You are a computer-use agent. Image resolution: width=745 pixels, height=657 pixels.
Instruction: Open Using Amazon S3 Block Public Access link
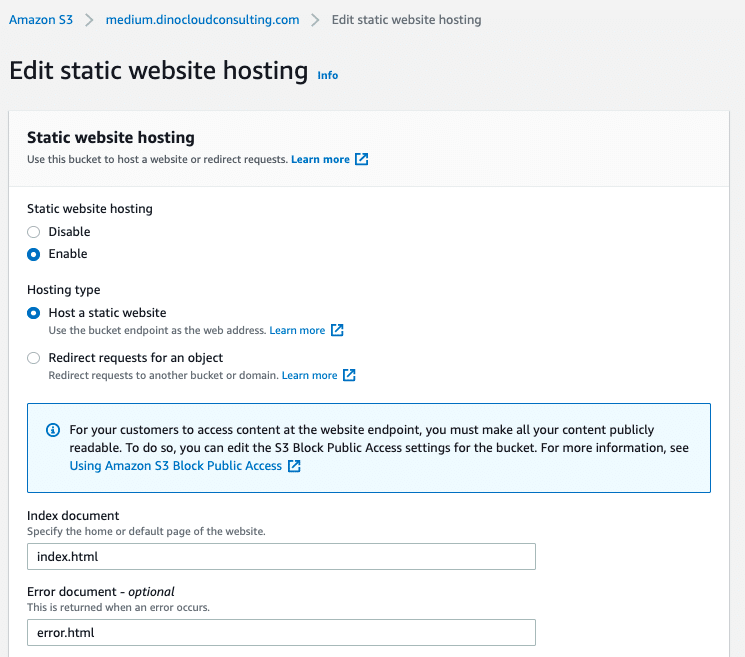175,466
